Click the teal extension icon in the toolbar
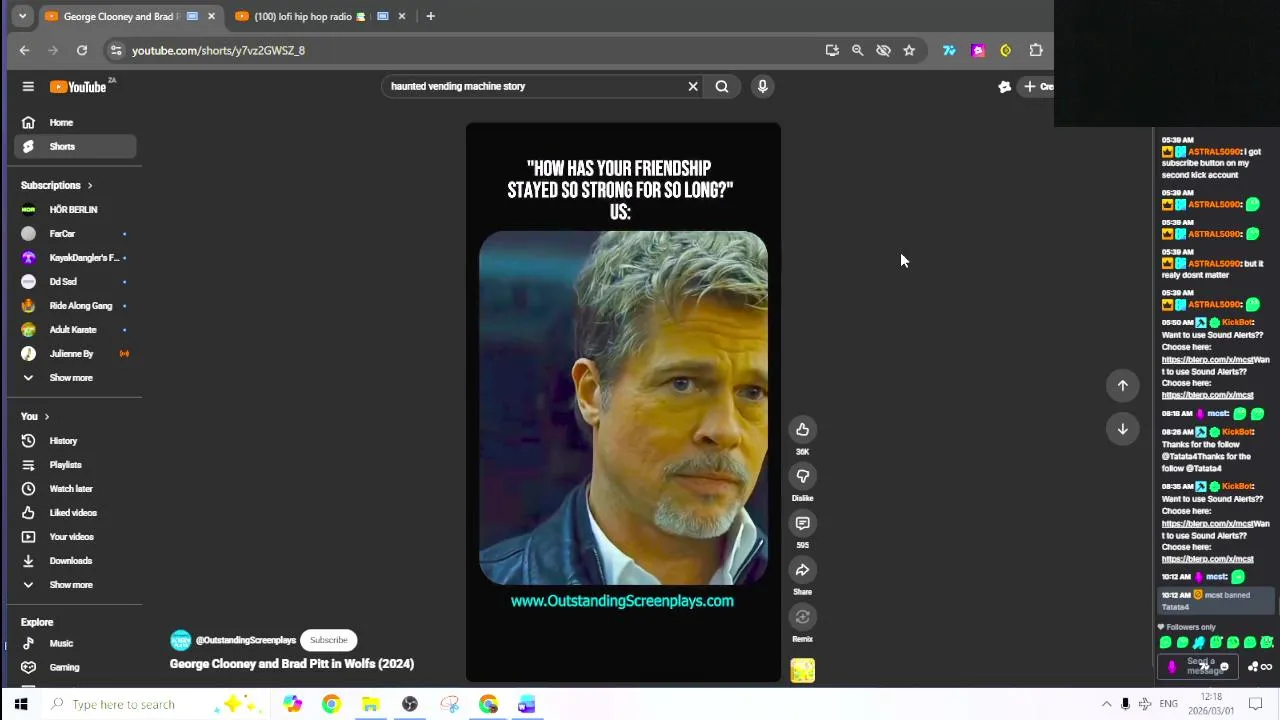Viewport: 1280px width, 720px height. click(x=949, y=50)
